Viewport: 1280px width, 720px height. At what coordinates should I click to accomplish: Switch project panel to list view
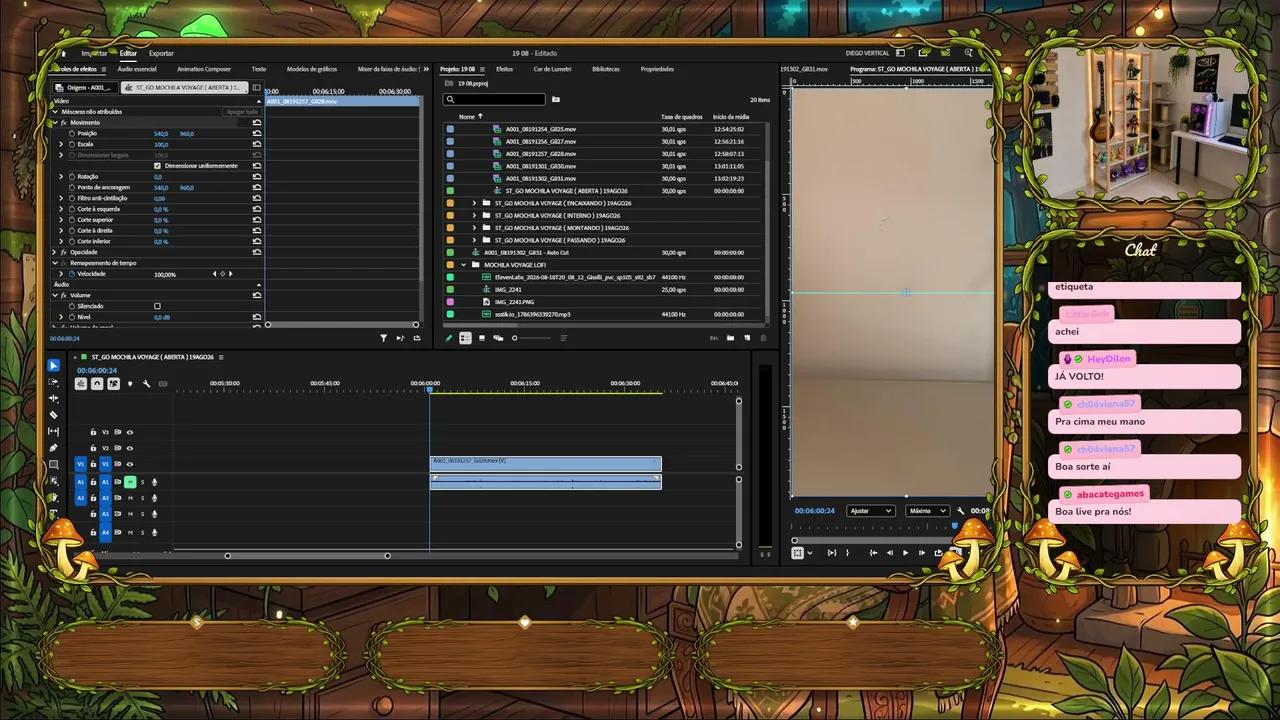coord(465,338)
